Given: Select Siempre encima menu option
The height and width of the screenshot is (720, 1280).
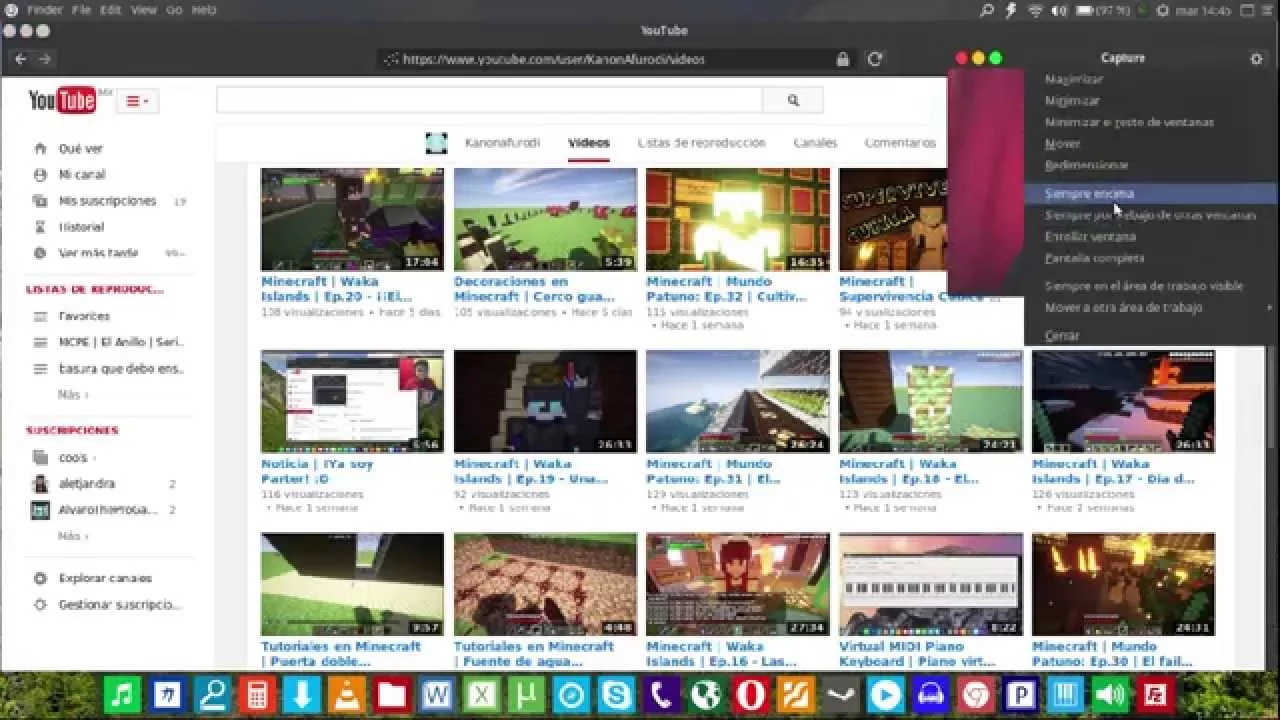Looking at the screenshot, I should pos(1150,194).
